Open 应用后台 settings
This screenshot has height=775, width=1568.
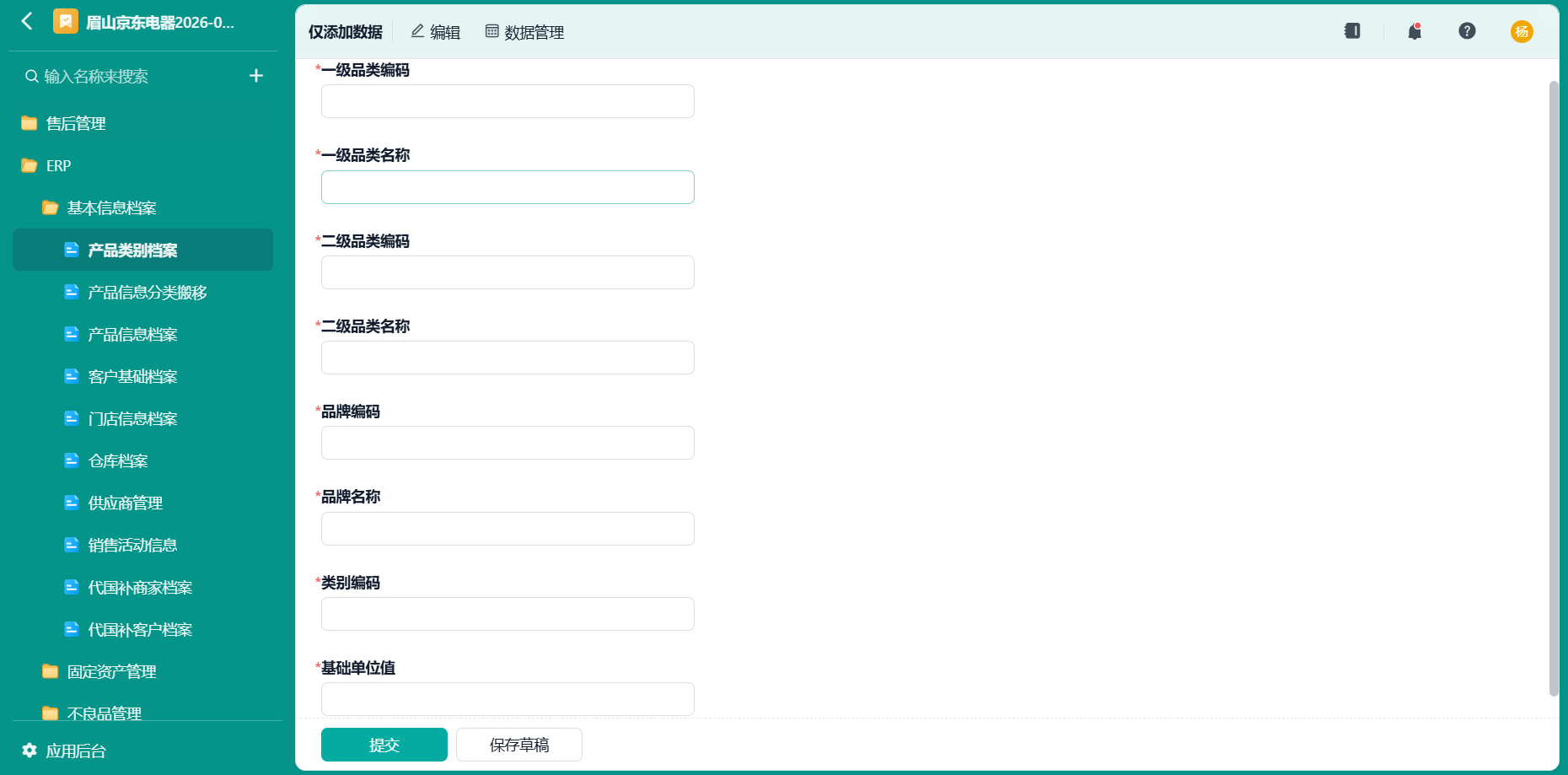click(x=76, y=751)
